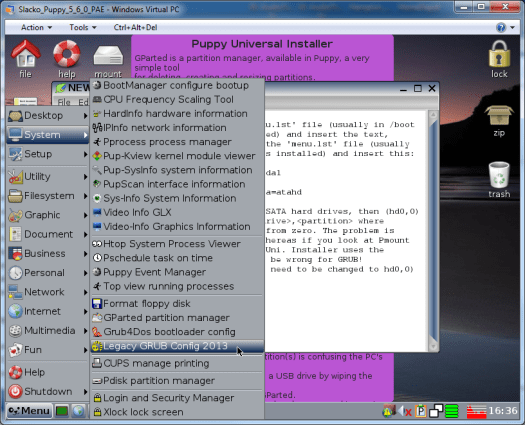This screenshot has width=525, height=425.
Task: Launch Sys-Info System Information
Action: click(x=177, y=198)
